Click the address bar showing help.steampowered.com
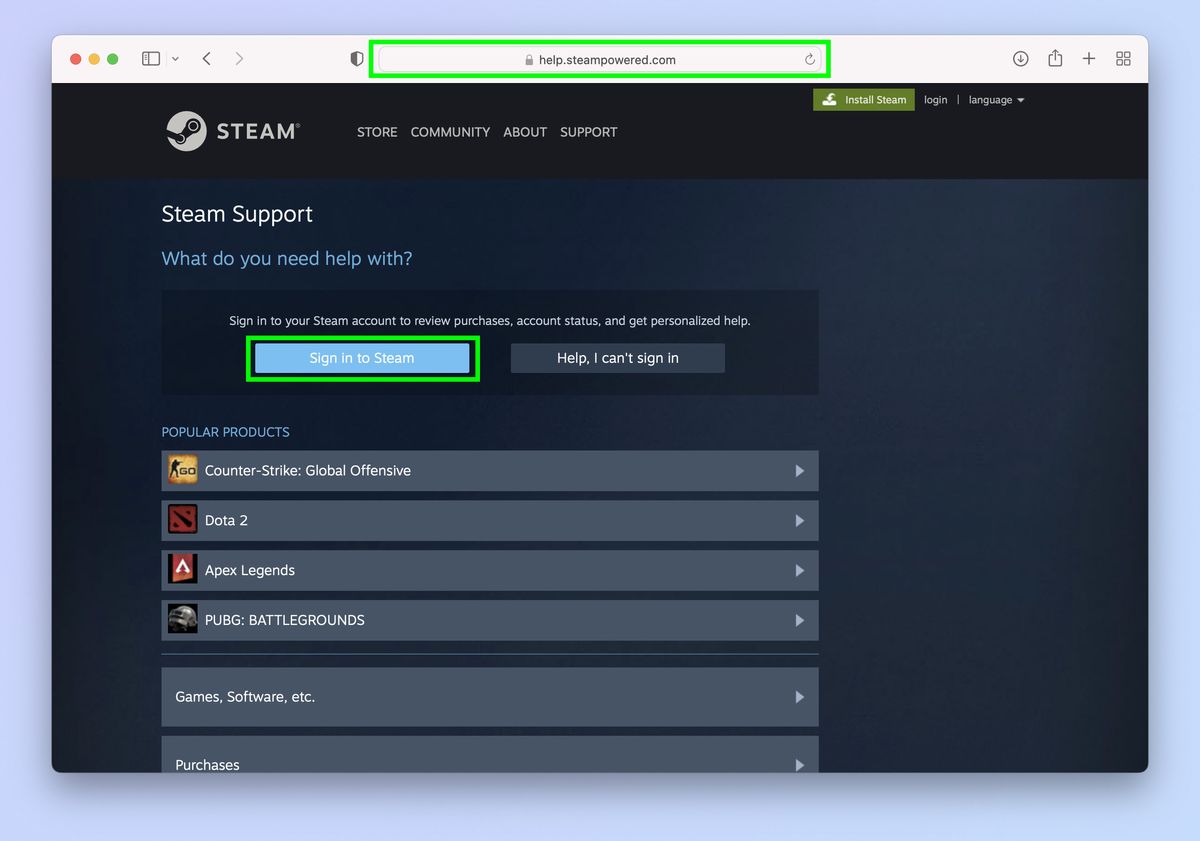The image size is (1200, 841). tap(600, 58)
